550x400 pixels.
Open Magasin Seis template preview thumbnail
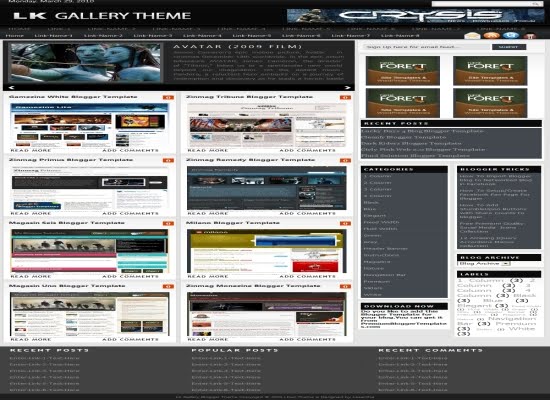click(89, 251)
